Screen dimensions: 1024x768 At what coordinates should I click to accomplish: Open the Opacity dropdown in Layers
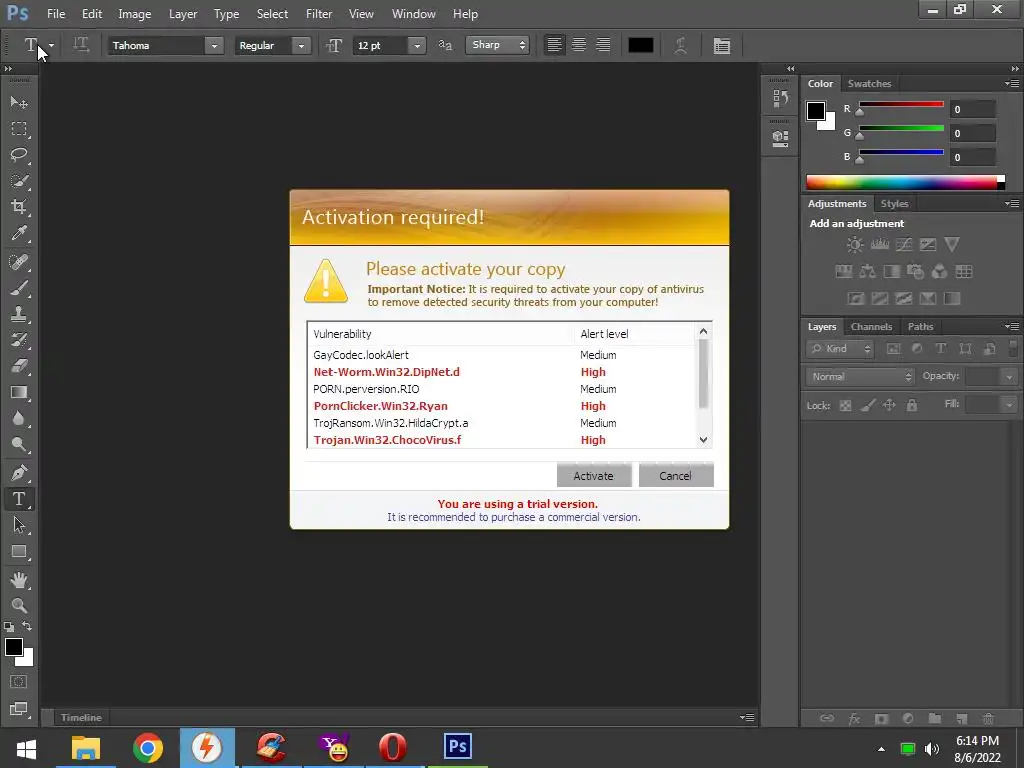(x=1010, y=377)
